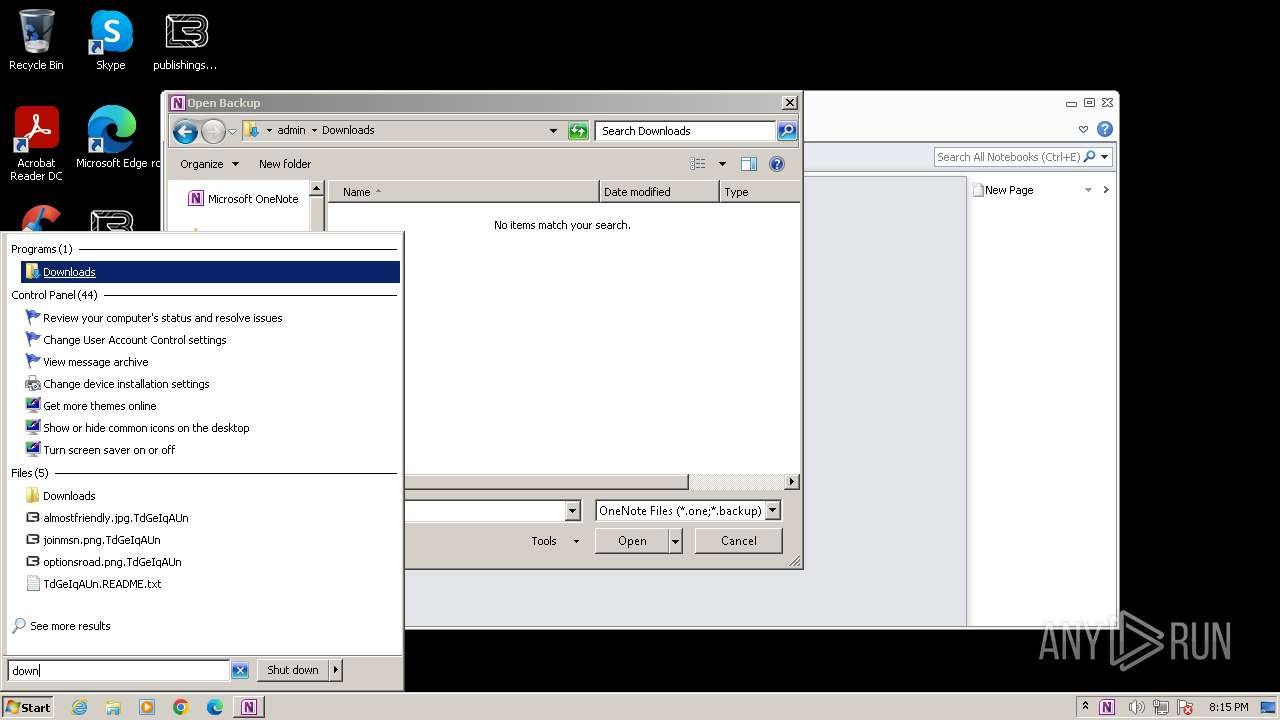Toggle the preview pane icon
This screenshot has width=1280, height=720.
pos(748,164)
